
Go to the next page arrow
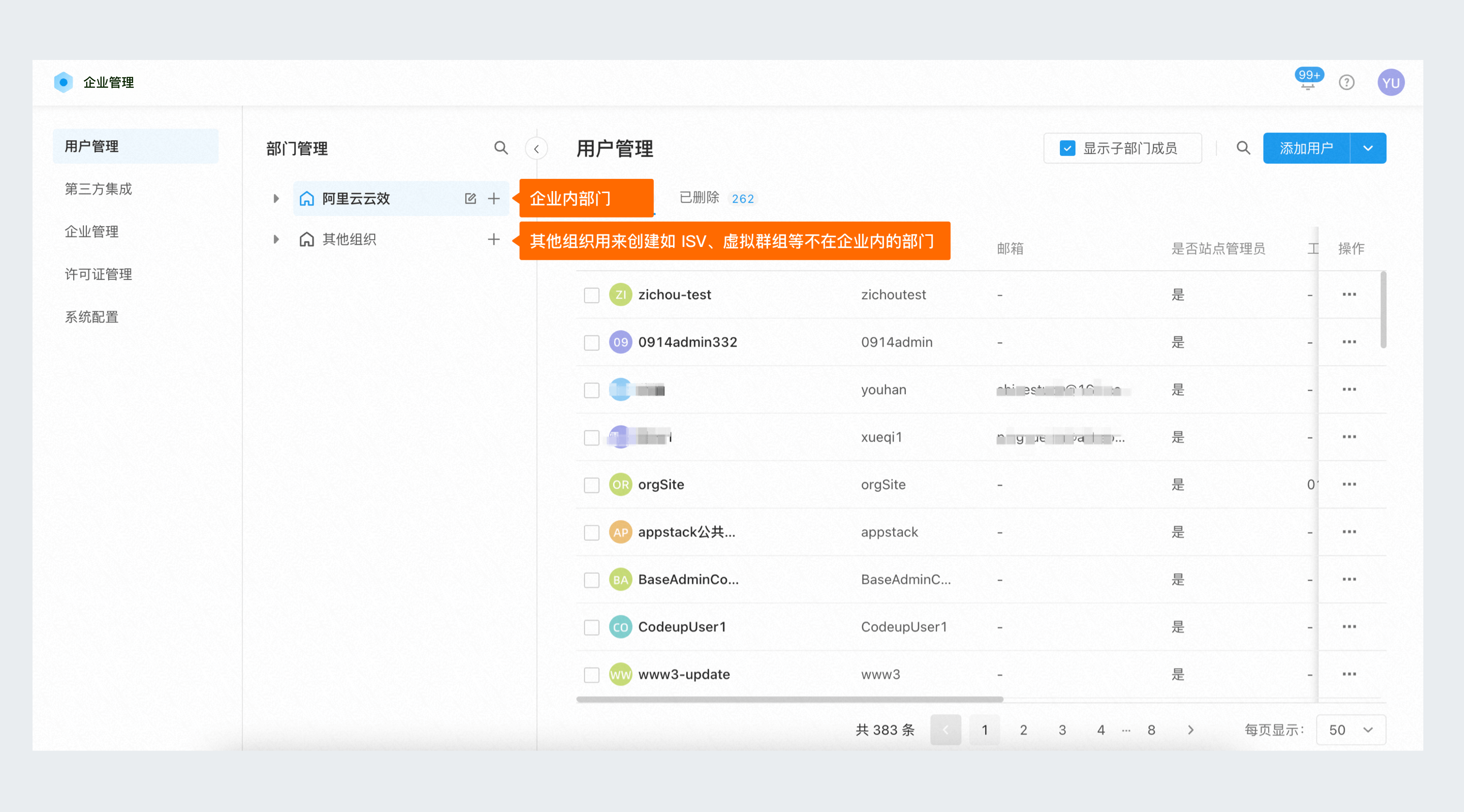[x=1191, y=730]
